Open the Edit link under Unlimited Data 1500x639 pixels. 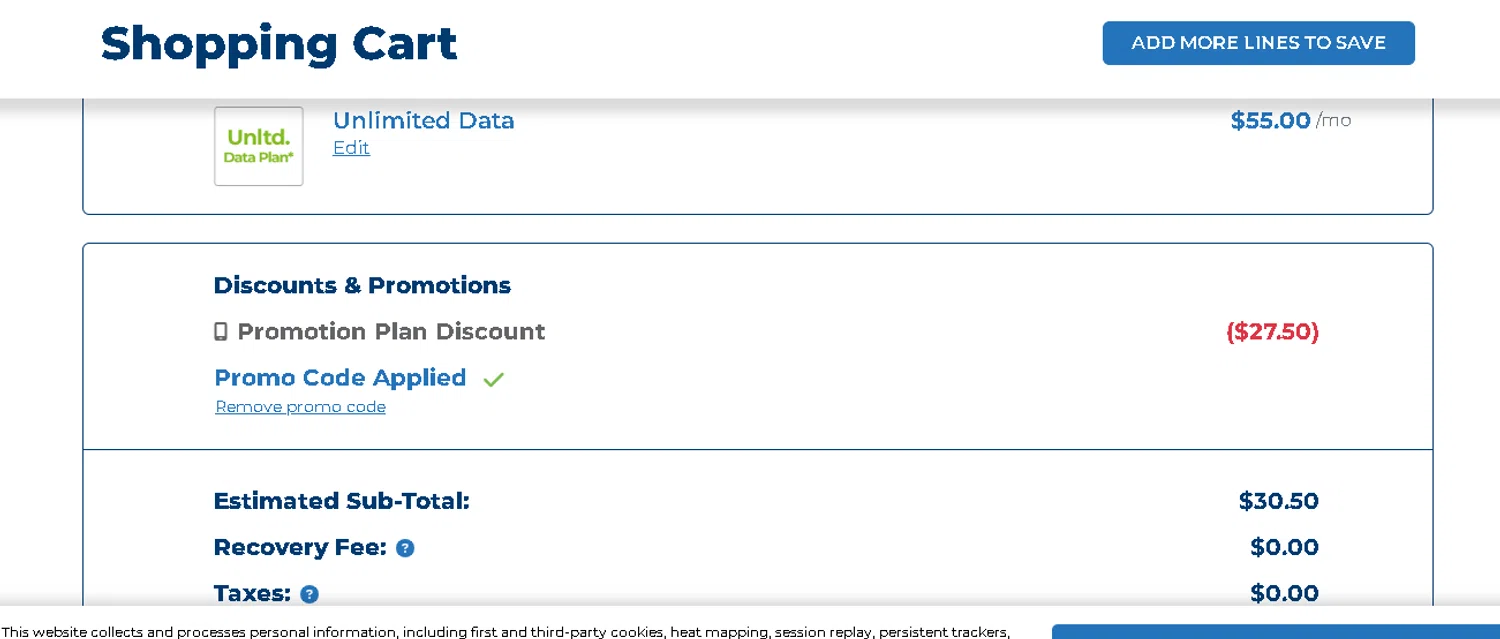351,148
